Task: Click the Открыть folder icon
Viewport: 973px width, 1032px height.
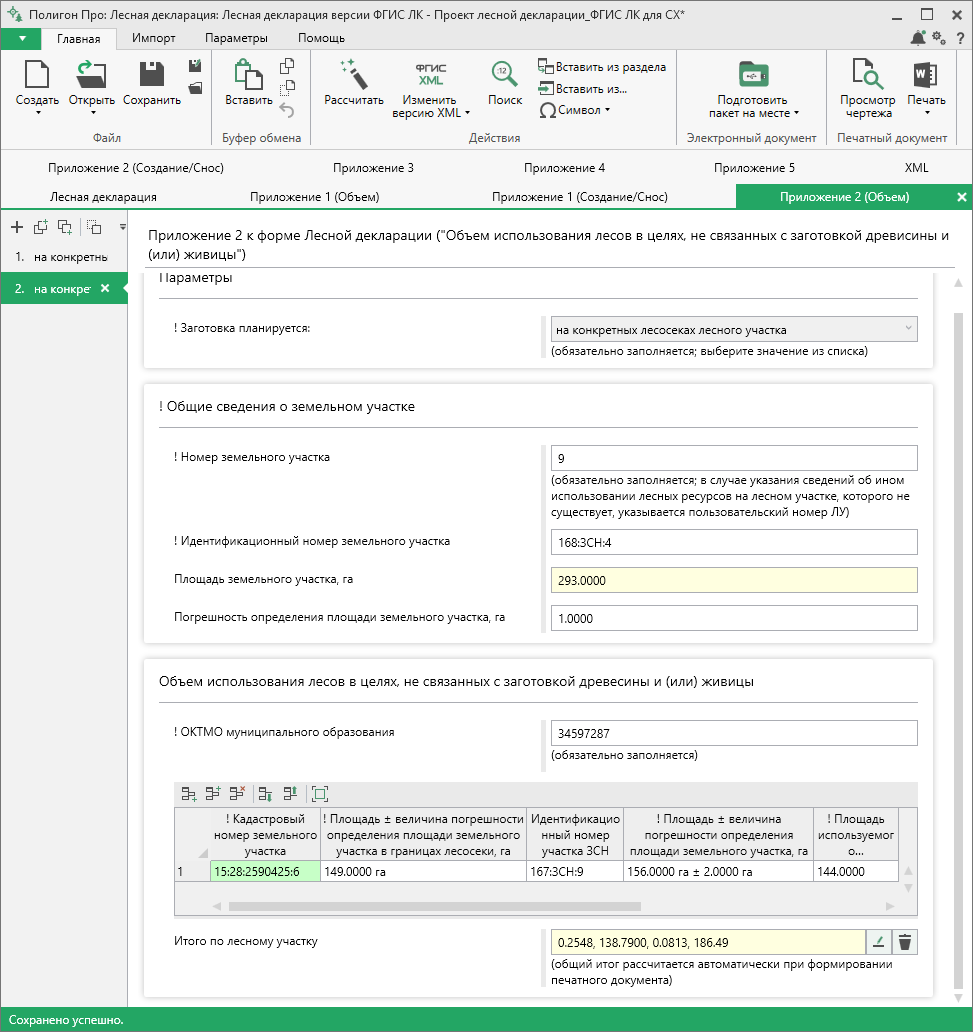Action: tap(91, 74)
